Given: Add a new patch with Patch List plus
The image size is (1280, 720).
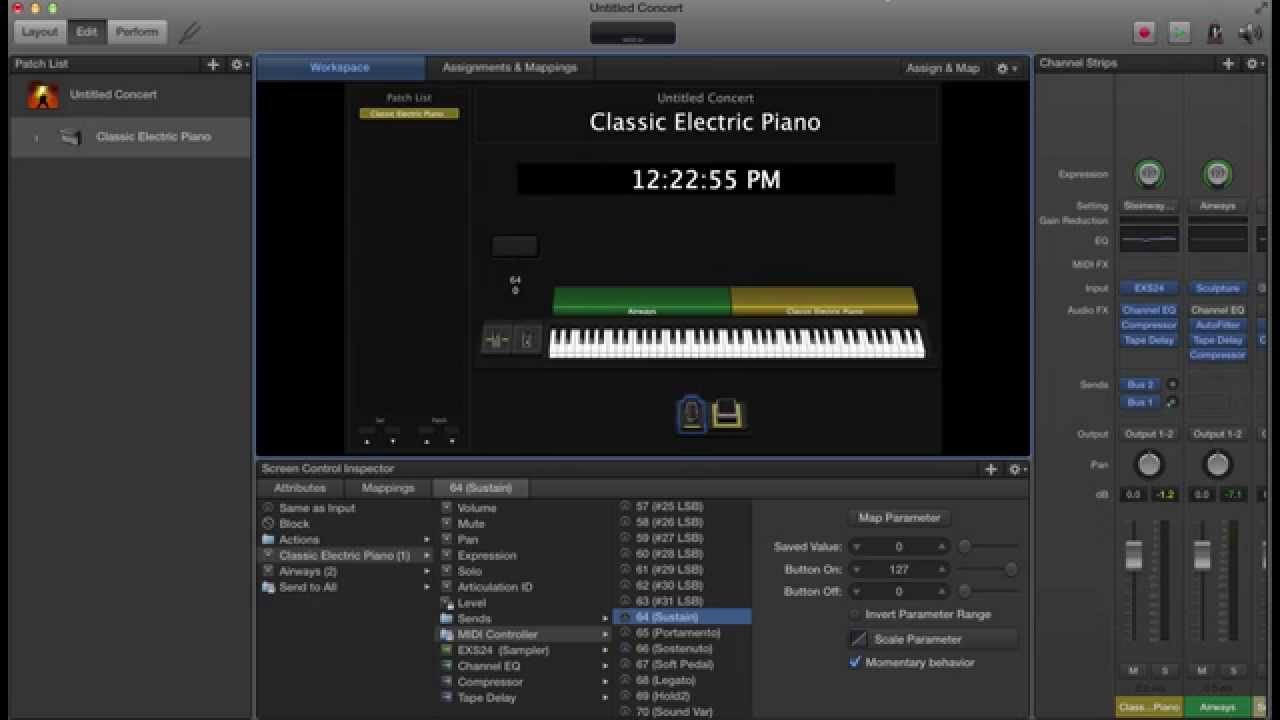Looking at the screenshot, I should (213, 64).
